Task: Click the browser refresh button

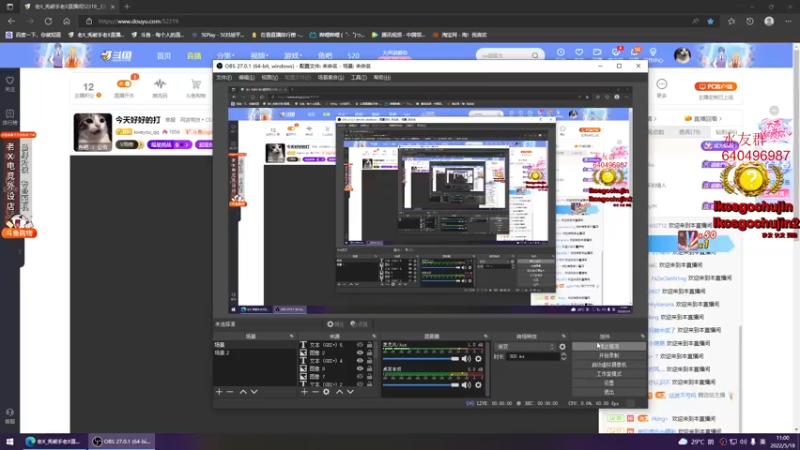Action: click(x=48, y=21)
